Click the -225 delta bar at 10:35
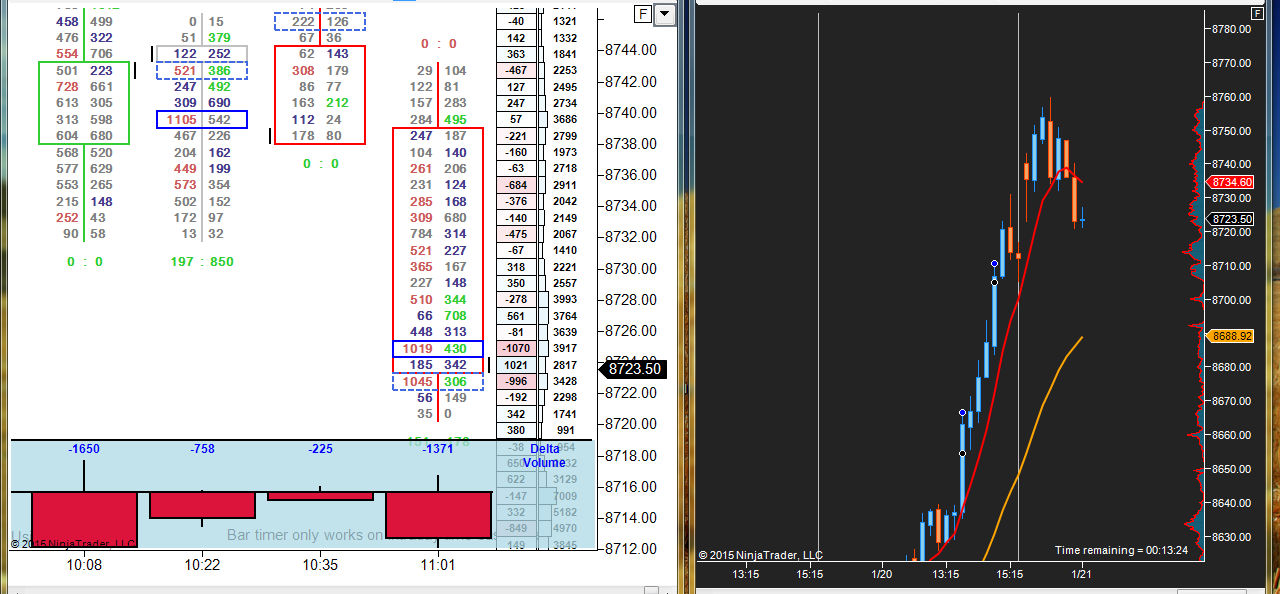The image size is (1280, 594). coord(320,496)
